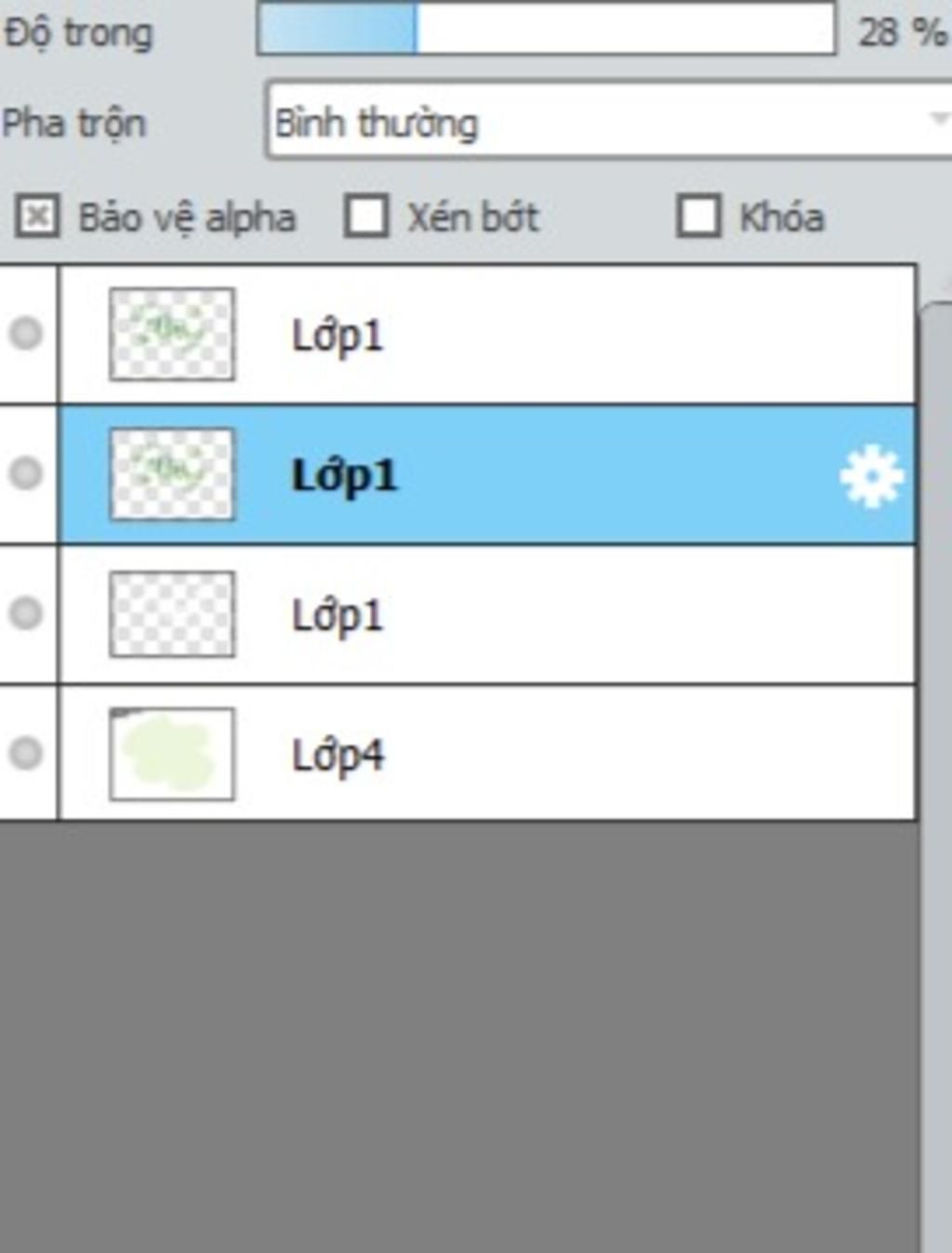Click the Pha trộn dropdown arrow
This screenshot has width=952, height=1253.
click(939, 119)
